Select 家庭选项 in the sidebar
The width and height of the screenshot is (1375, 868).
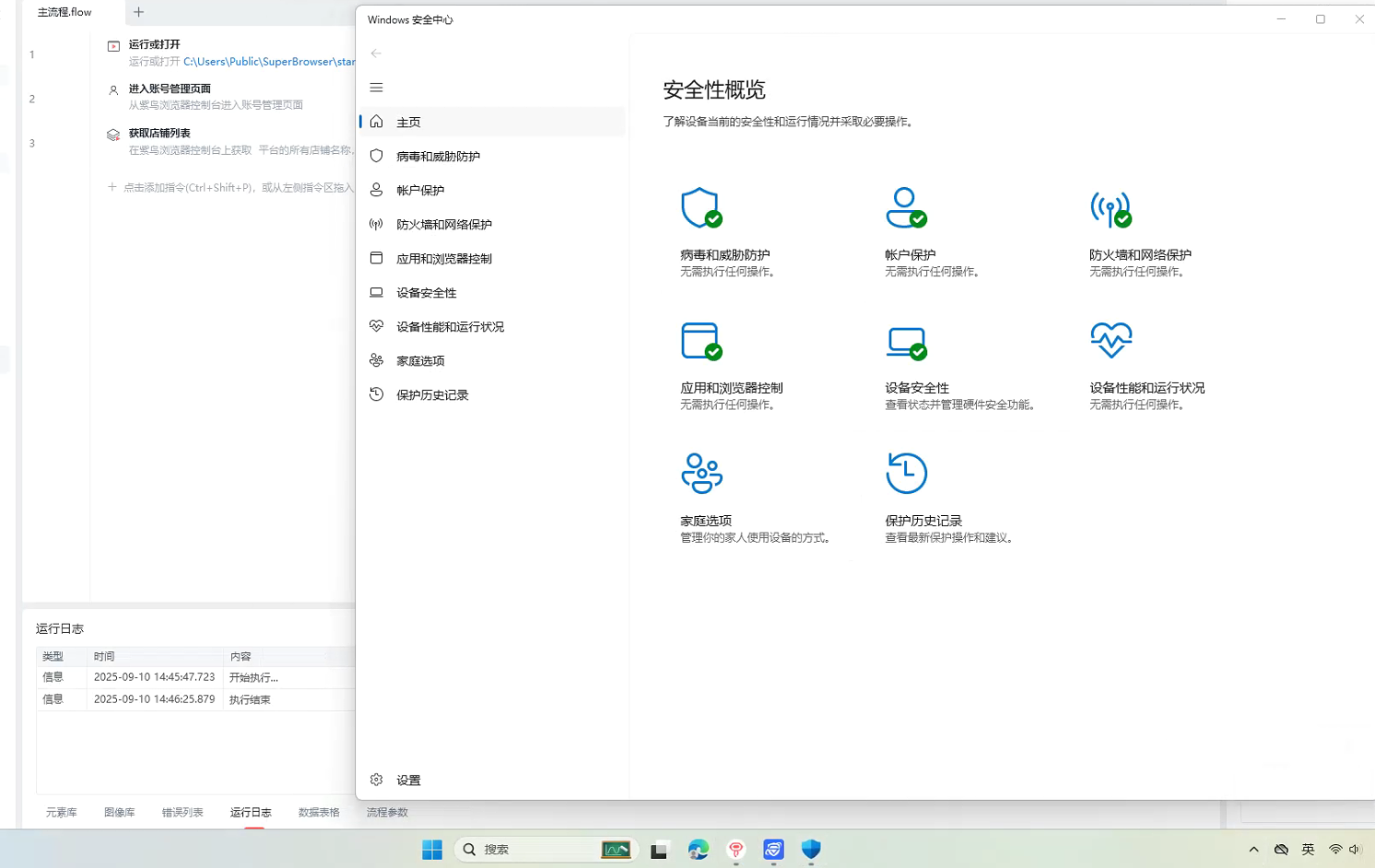tap(492, 360)
